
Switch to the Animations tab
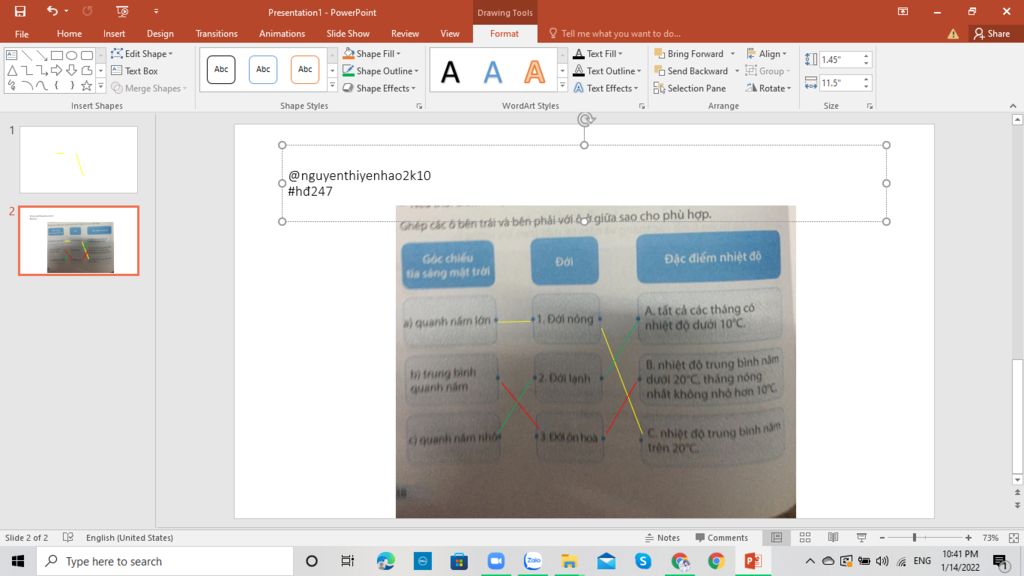[x=282, y=34]
